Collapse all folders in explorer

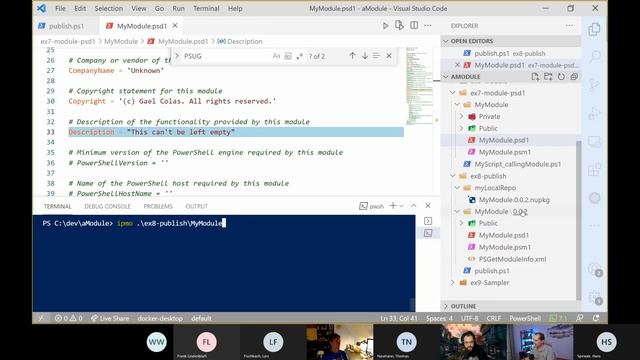(x=574, y=76)
